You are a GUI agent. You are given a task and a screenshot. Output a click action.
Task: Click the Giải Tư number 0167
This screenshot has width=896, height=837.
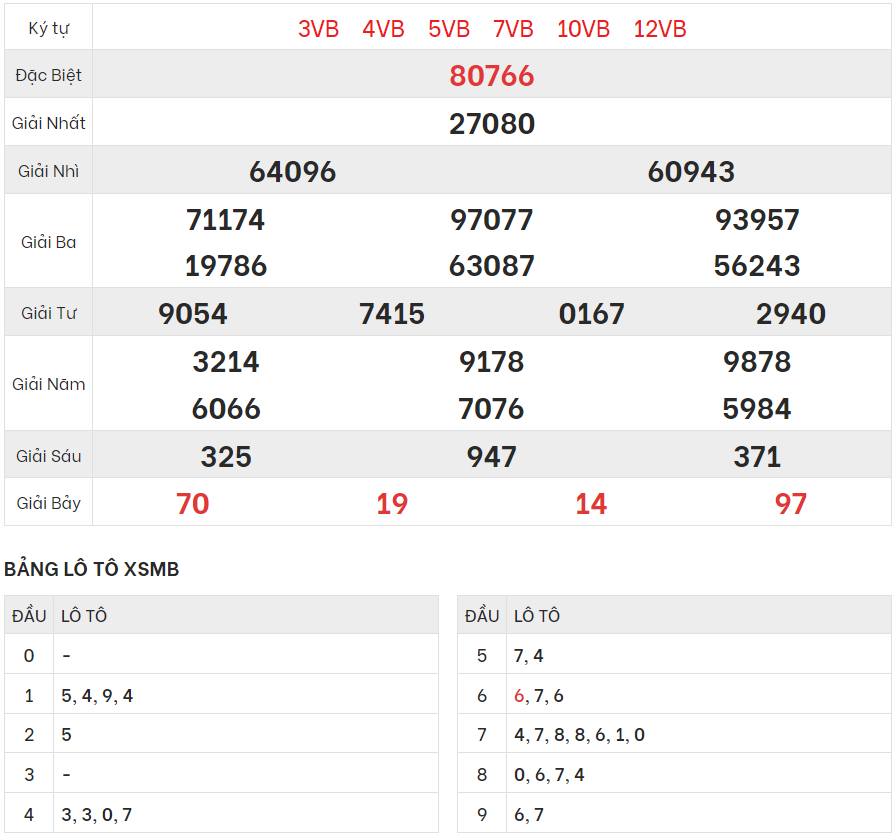(592, 314)
